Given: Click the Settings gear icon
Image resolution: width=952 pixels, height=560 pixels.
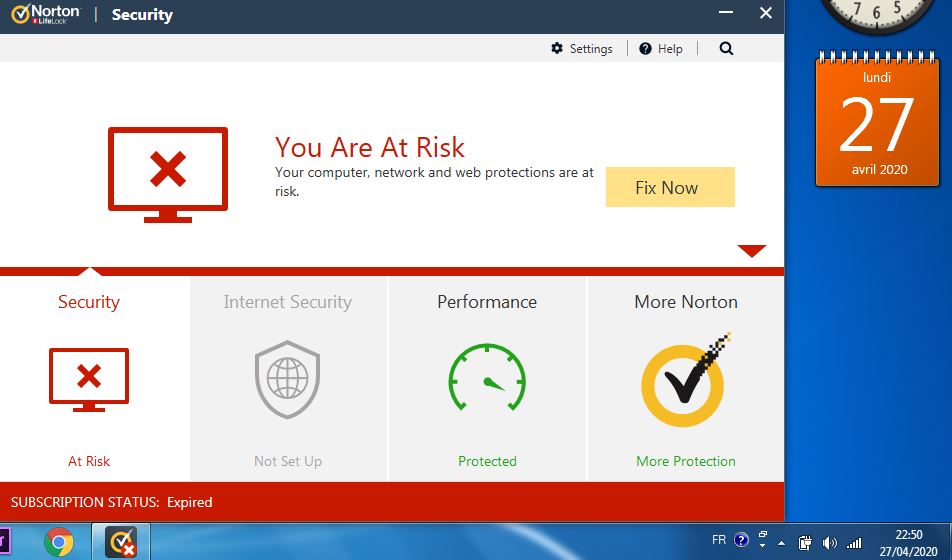Looking at the screenshot, I should (557, 48).
